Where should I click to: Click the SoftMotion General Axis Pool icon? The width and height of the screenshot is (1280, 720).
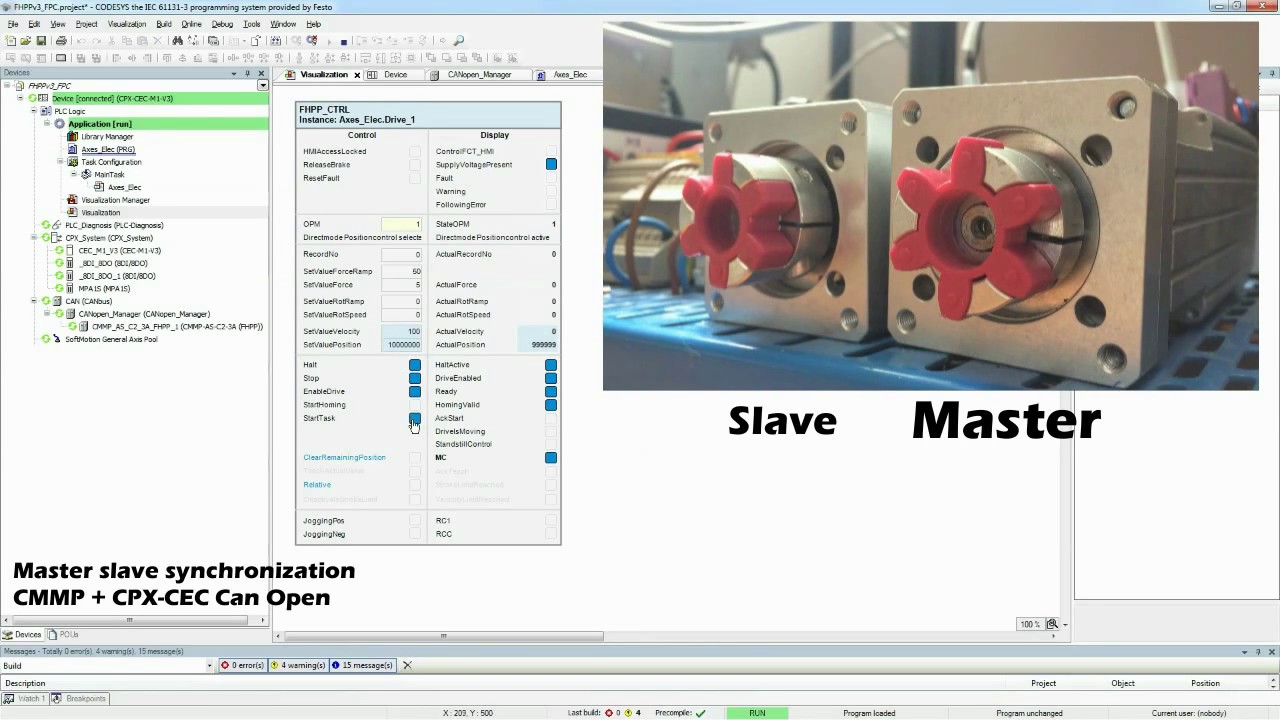58,339
